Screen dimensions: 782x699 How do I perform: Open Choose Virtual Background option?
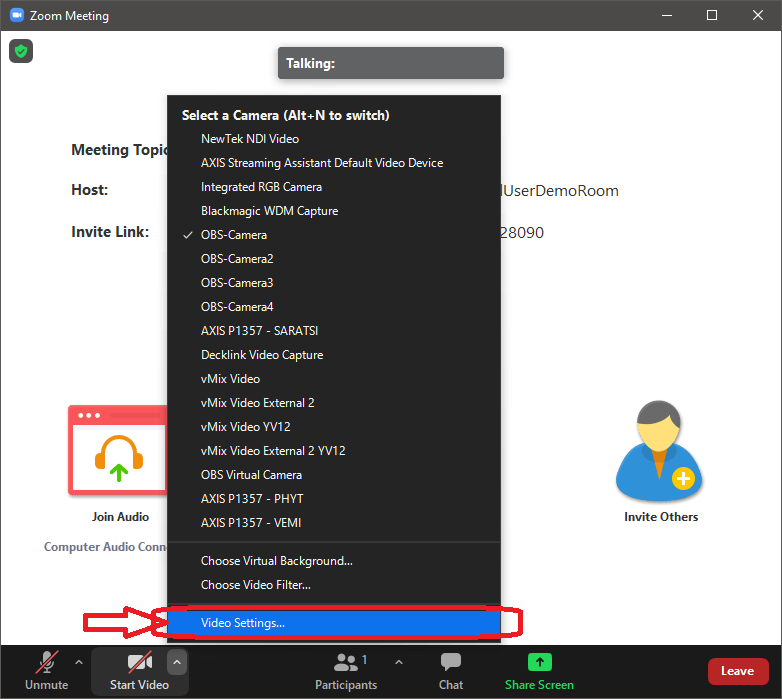pyautogui.click(x=334, y=561)
